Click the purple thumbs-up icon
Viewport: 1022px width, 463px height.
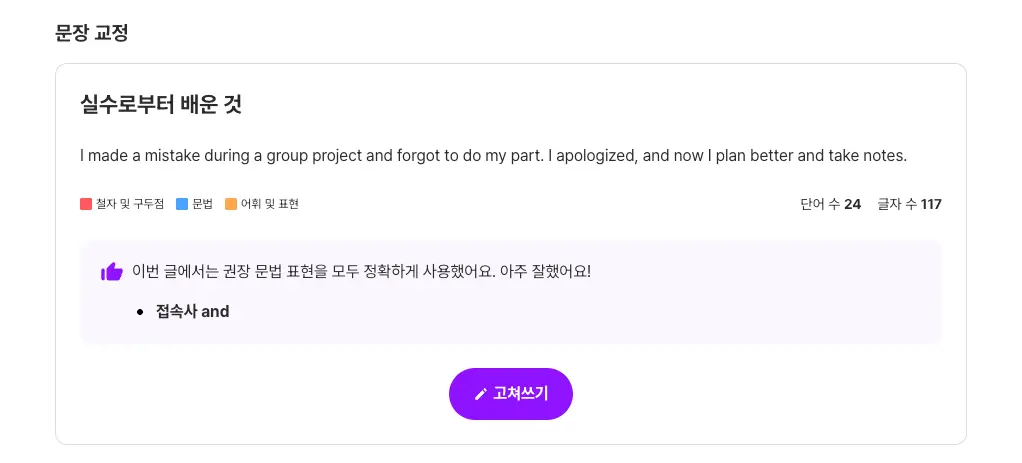(112, 271)
